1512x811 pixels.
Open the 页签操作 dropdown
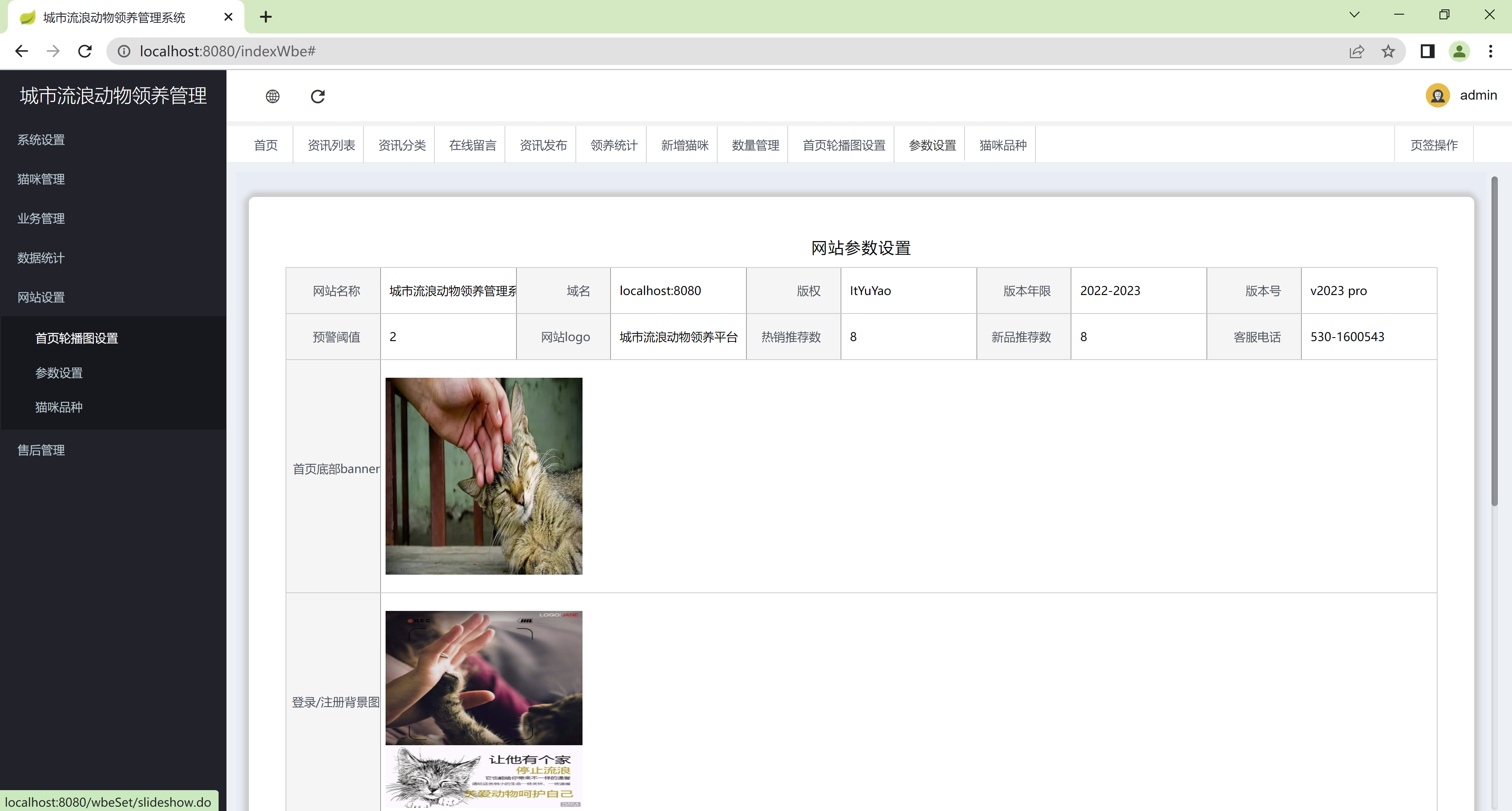1434,145
